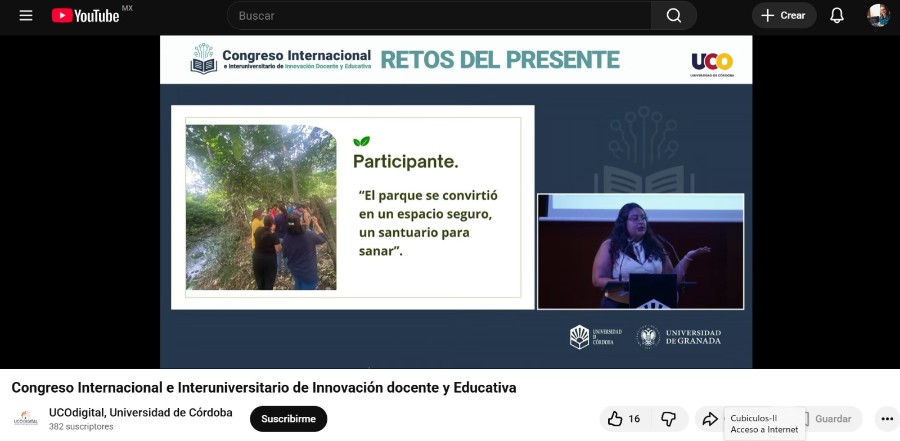Open the UCOdigital channel name link
This screenshot has height=441, width=900.
pos(140,413)
